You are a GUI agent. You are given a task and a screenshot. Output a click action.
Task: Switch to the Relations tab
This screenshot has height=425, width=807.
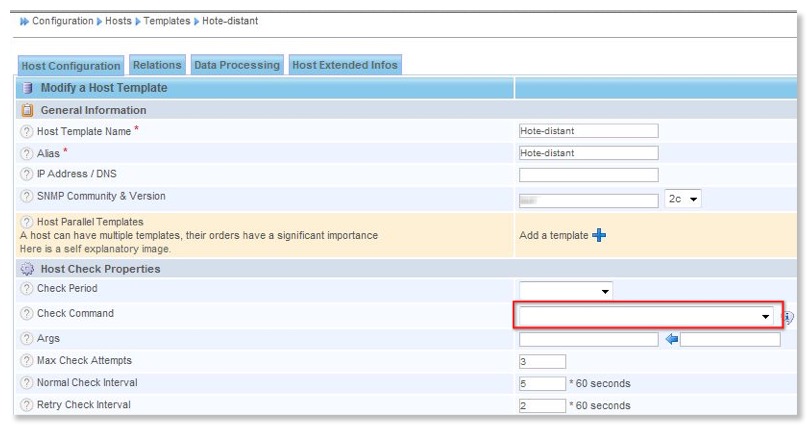(x=157, y=65)
